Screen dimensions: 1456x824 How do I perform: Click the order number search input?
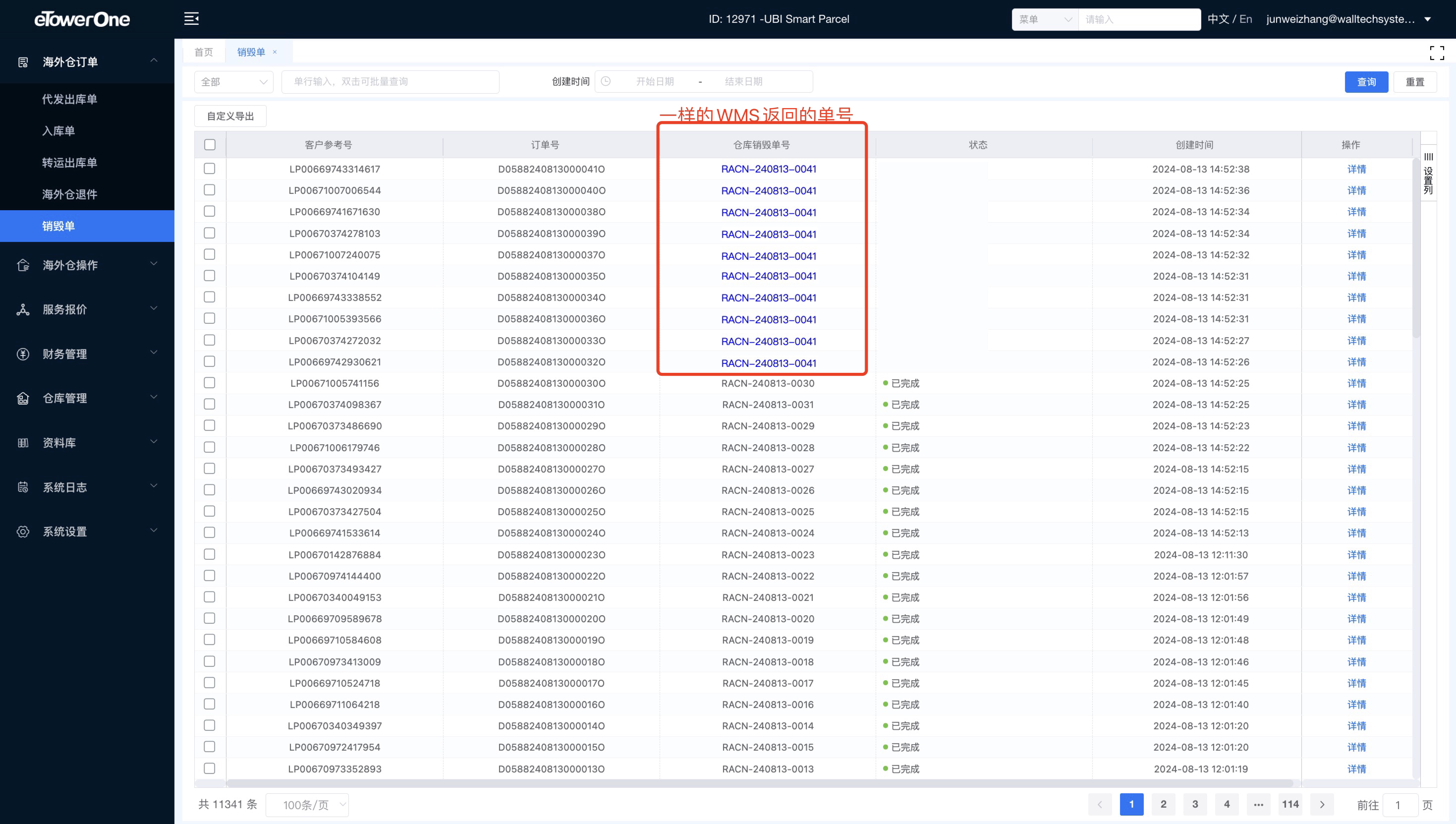click(391, 81)
